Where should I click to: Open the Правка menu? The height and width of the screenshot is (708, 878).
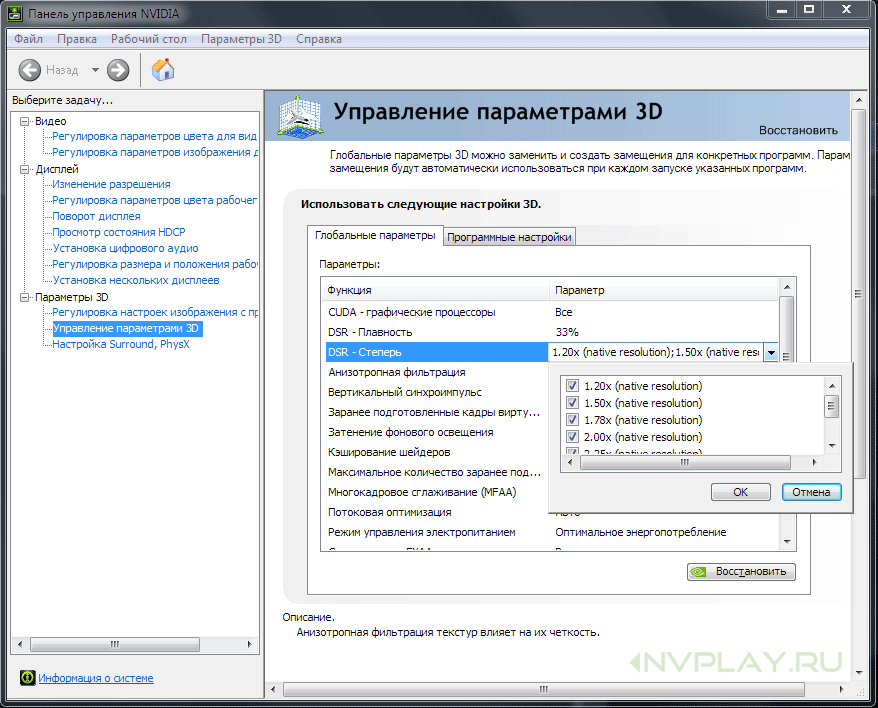77,39
